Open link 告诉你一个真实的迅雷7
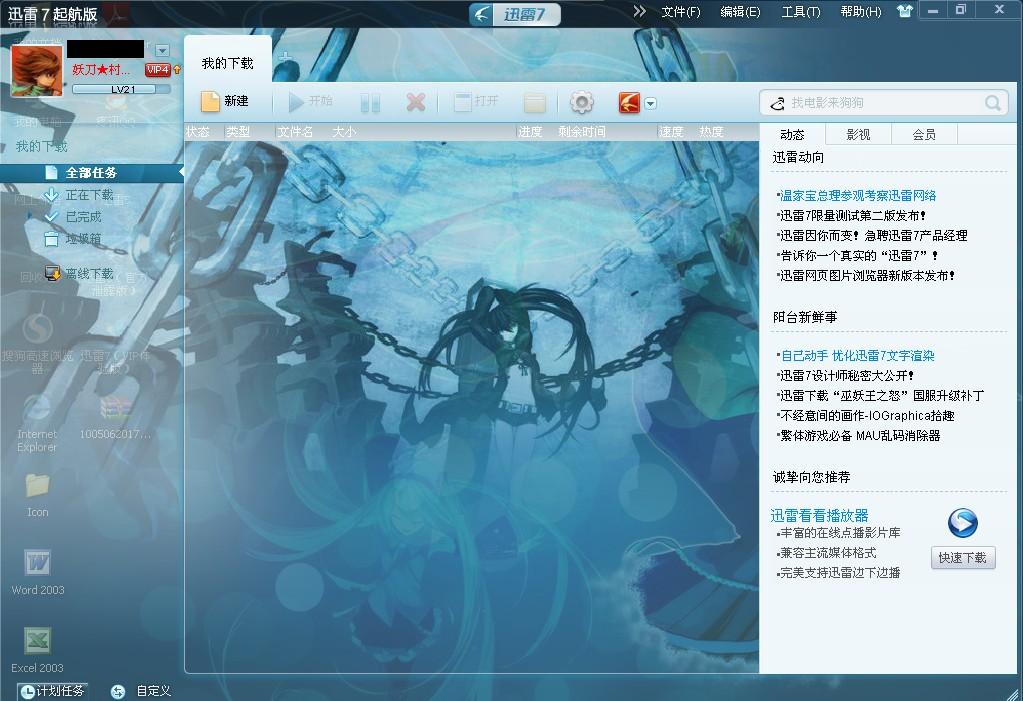This screenshot has height=701, width=1023. pos(859,256)
